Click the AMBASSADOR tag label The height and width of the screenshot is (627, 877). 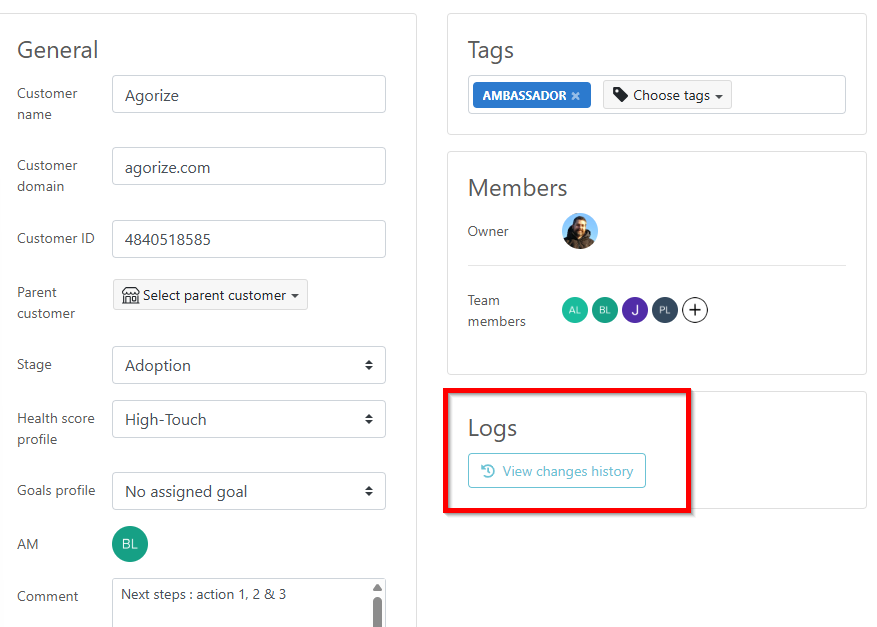coord(524,96)
